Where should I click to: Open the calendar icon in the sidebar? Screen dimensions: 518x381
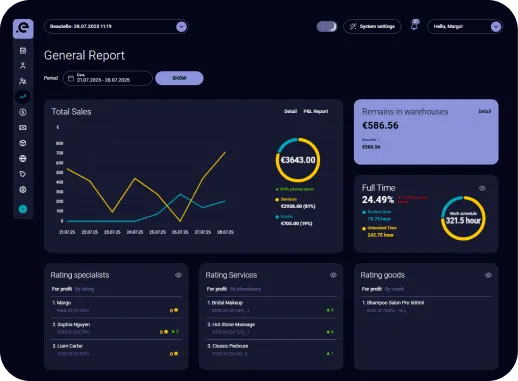coord(23,51)
